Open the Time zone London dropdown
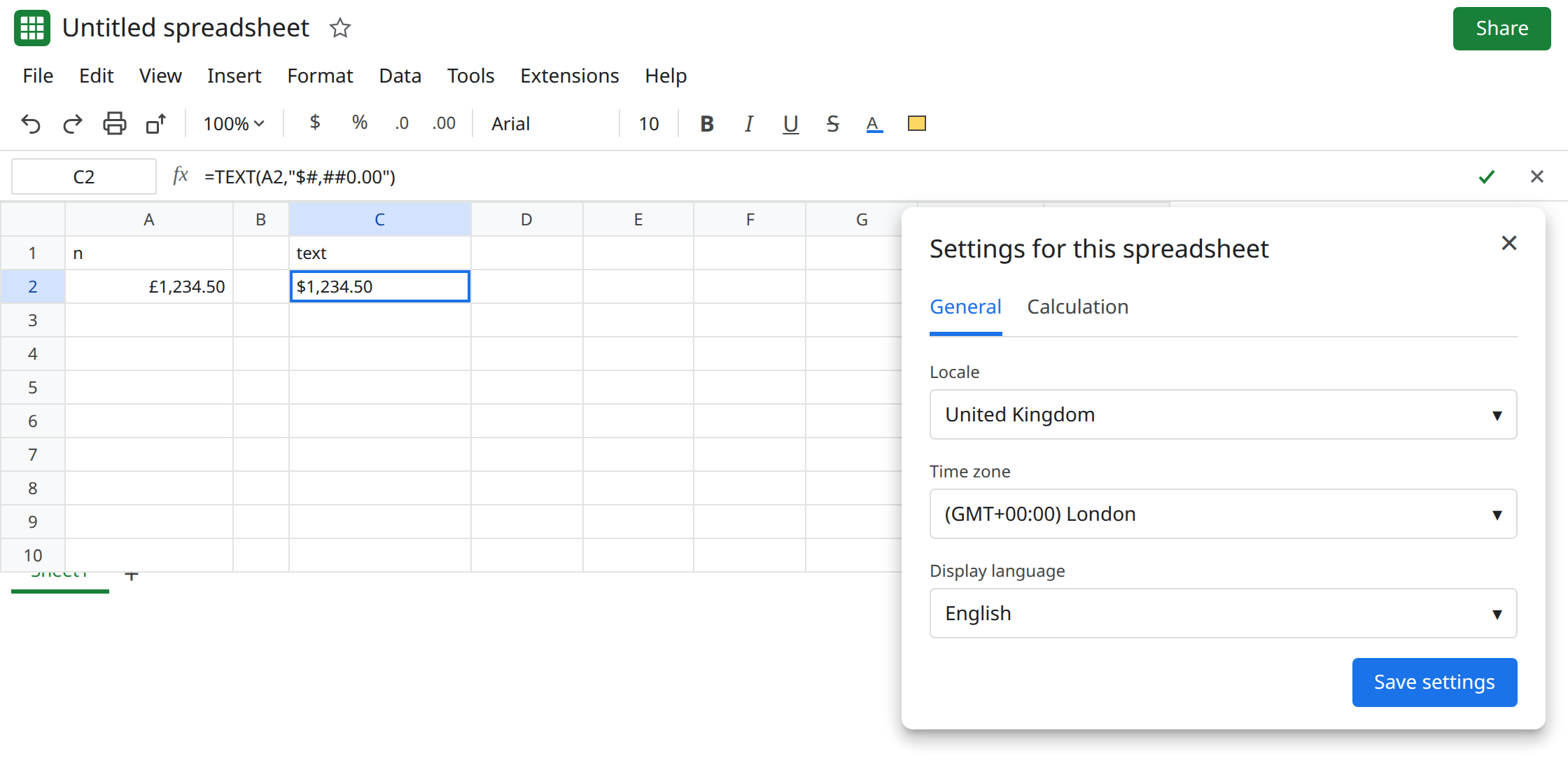 1223,514
